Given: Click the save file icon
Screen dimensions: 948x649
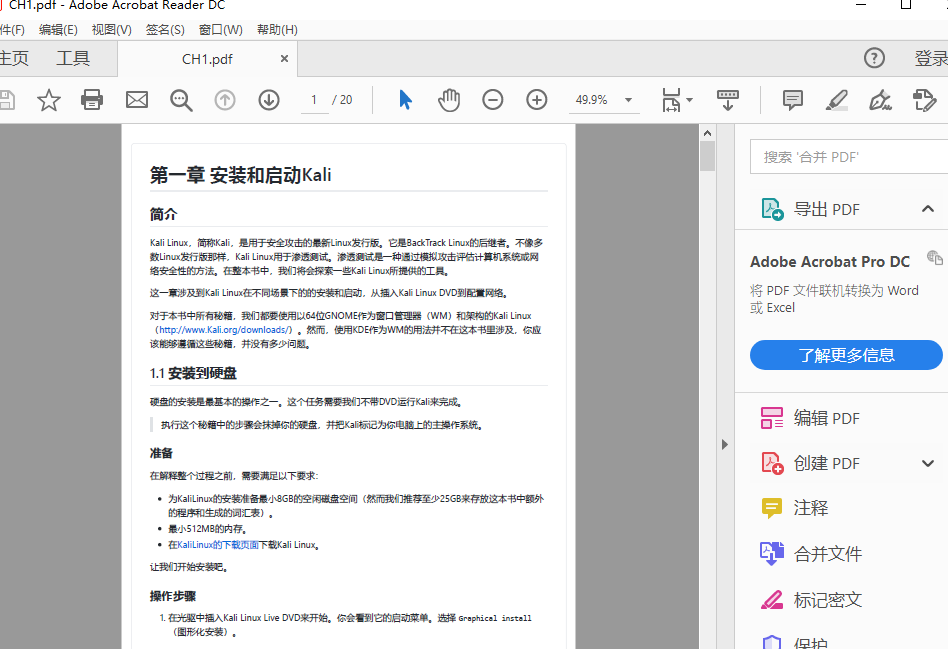Looking at the screenshot, I should point(6,100).
